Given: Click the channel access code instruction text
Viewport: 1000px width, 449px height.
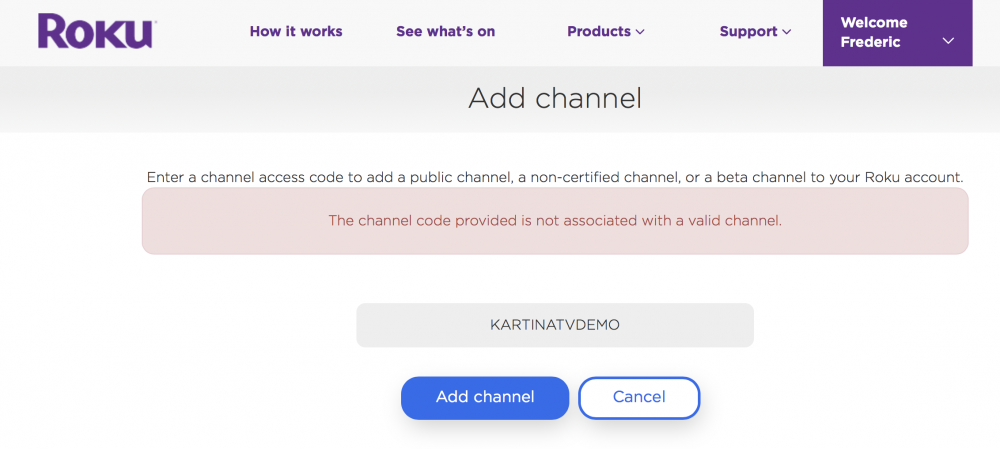Looking at the screenshot, I should click(555, 177).
